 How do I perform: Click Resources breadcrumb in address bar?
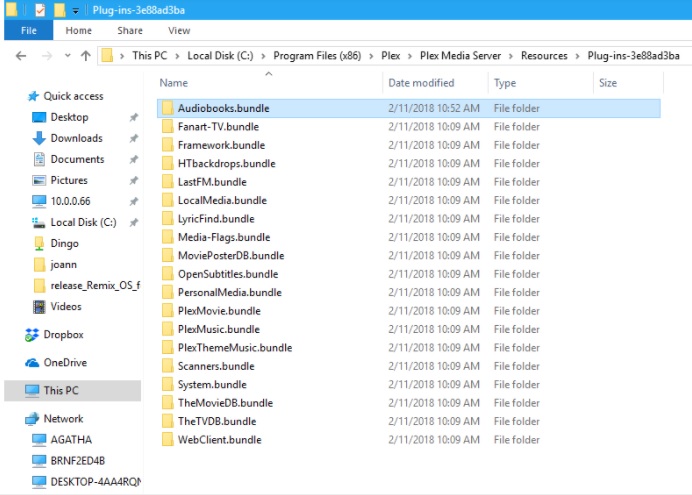click(544, 56)
